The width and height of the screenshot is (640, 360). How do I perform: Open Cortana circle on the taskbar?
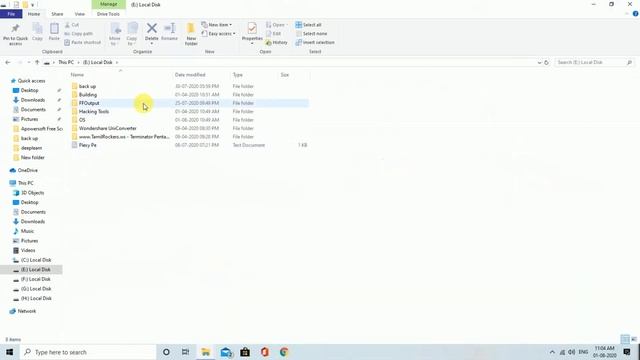(x=166, y=352)
